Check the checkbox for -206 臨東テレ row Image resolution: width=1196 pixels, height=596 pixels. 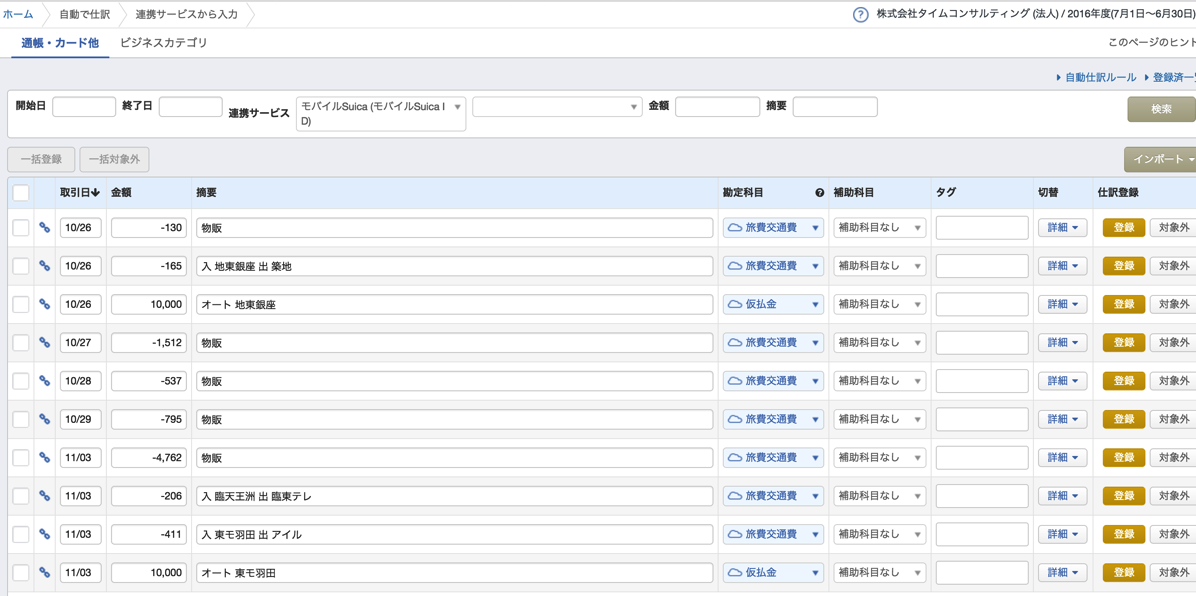click(21, 496)
